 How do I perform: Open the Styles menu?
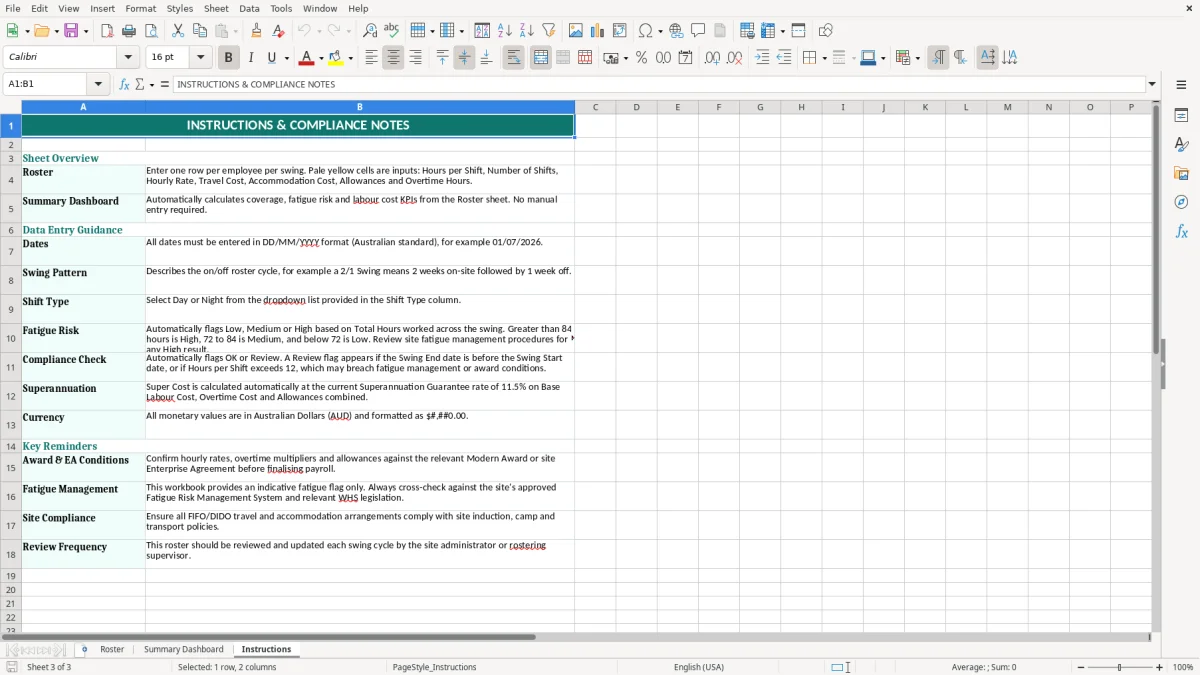pos(180,8)
